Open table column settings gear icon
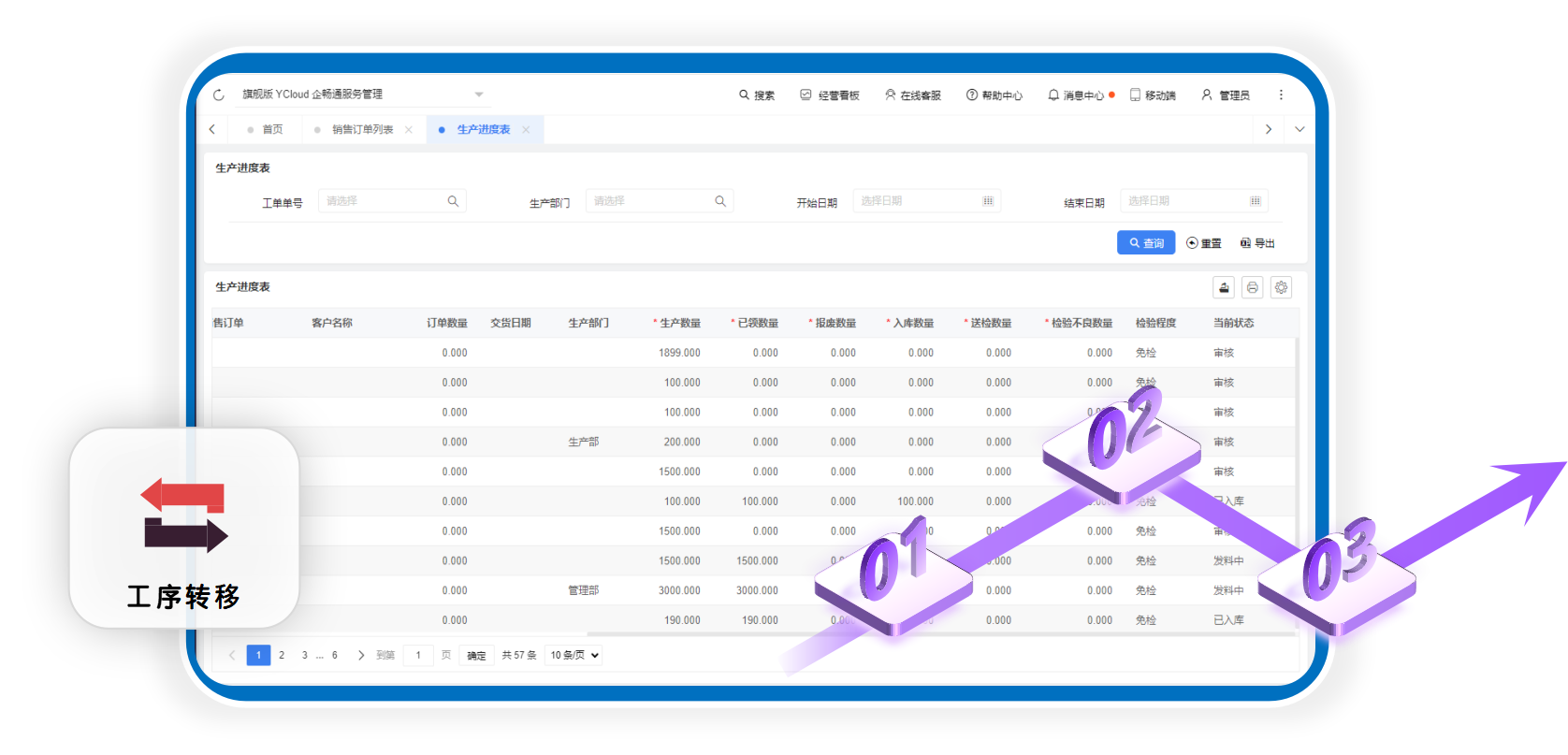Screen dimensions: 1568x755 click(x=1281, y=287)
